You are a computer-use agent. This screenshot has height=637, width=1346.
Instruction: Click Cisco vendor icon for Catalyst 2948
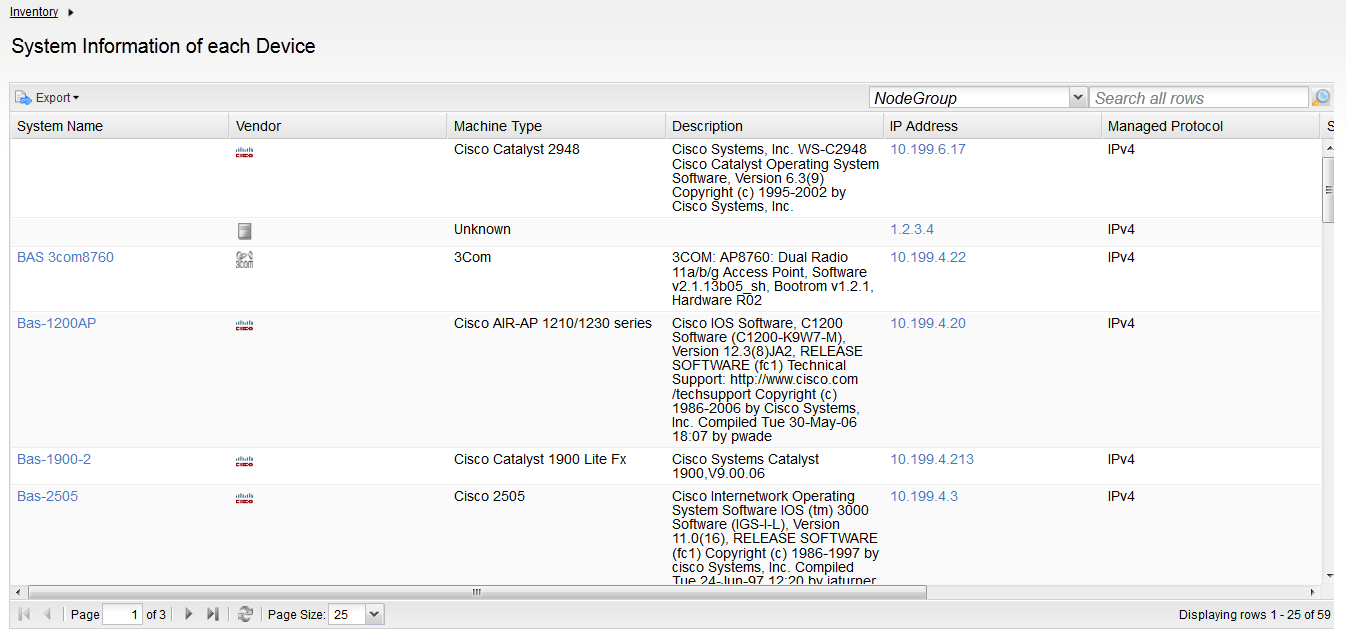point(245,152)
